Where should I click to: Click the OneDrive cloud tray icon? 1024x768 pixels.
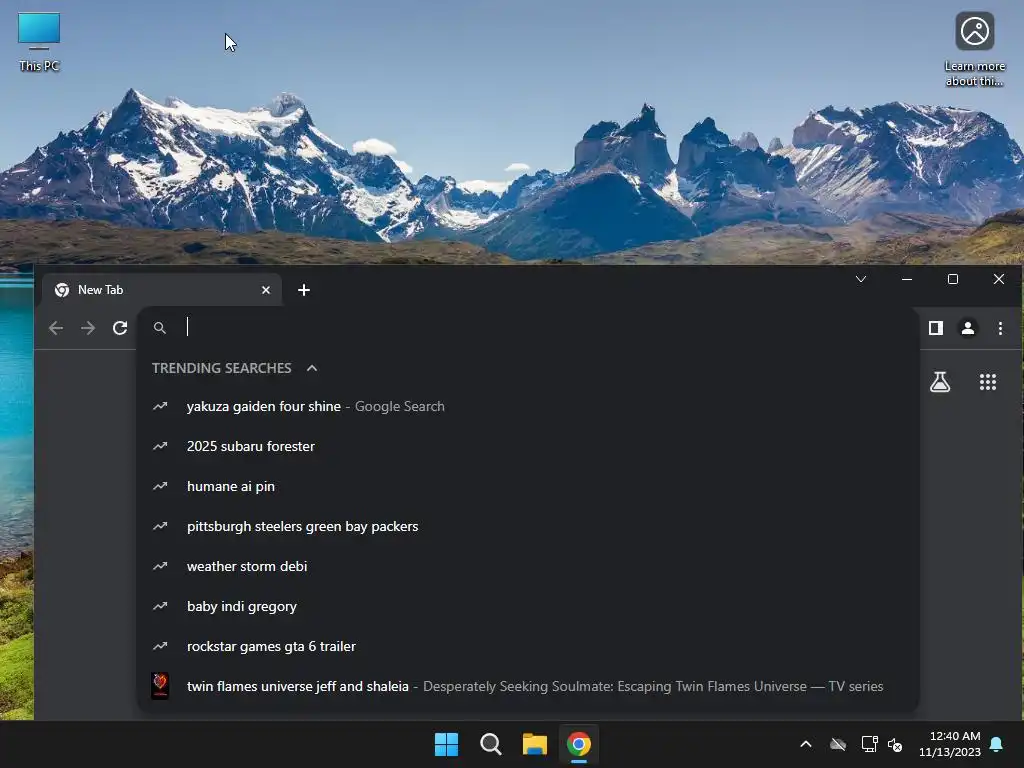[x=838, y=744]
